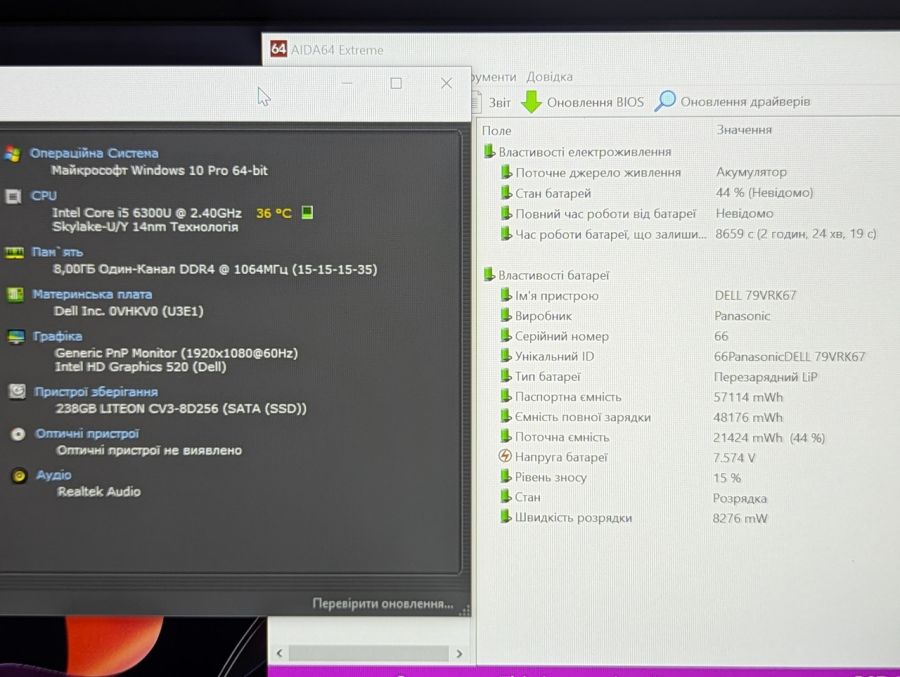Open Операційна Система section in front window

(x=94, y=153)
